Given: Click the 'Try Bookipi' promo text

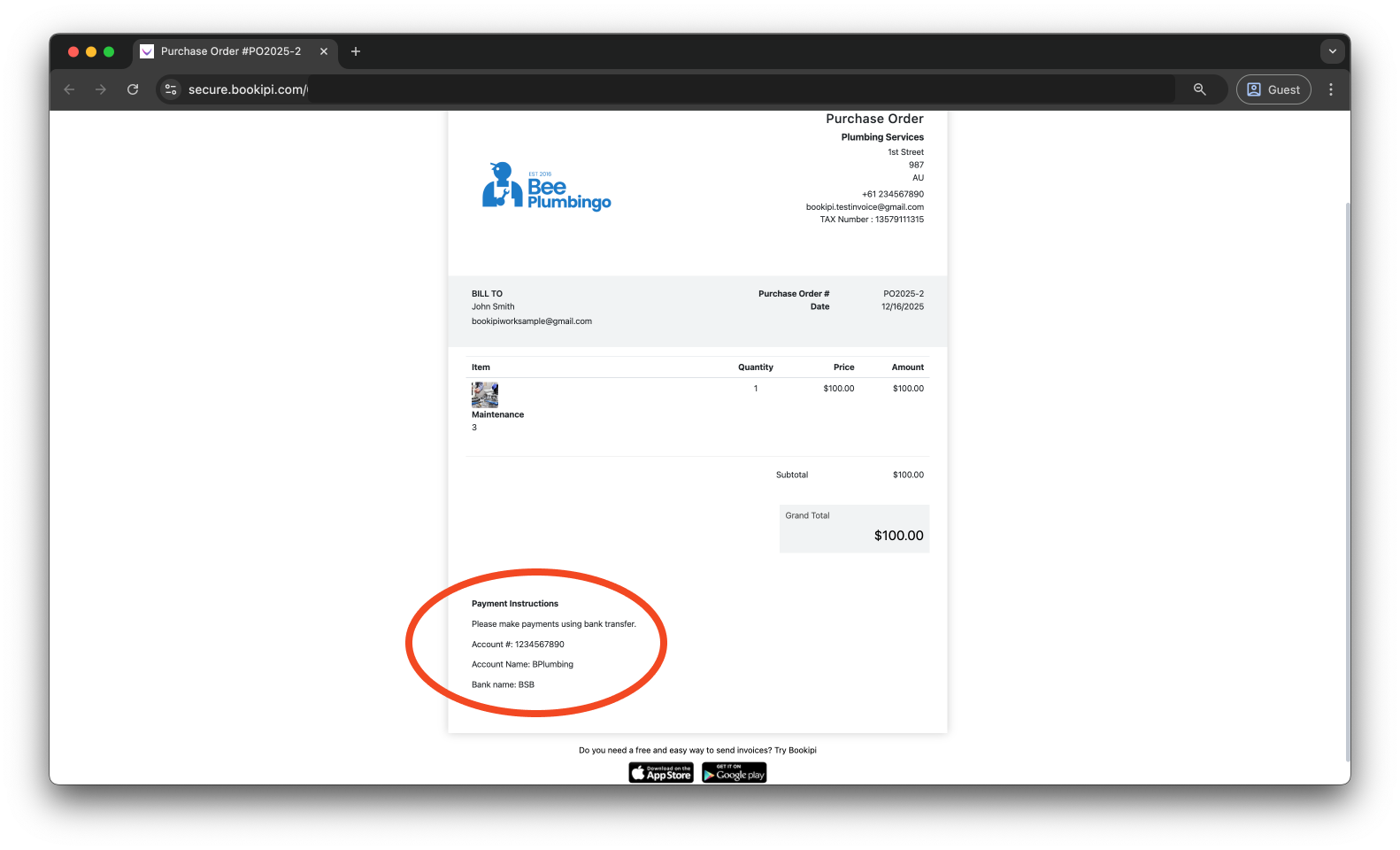Looking at the screenshot, I should pos(796,750).
